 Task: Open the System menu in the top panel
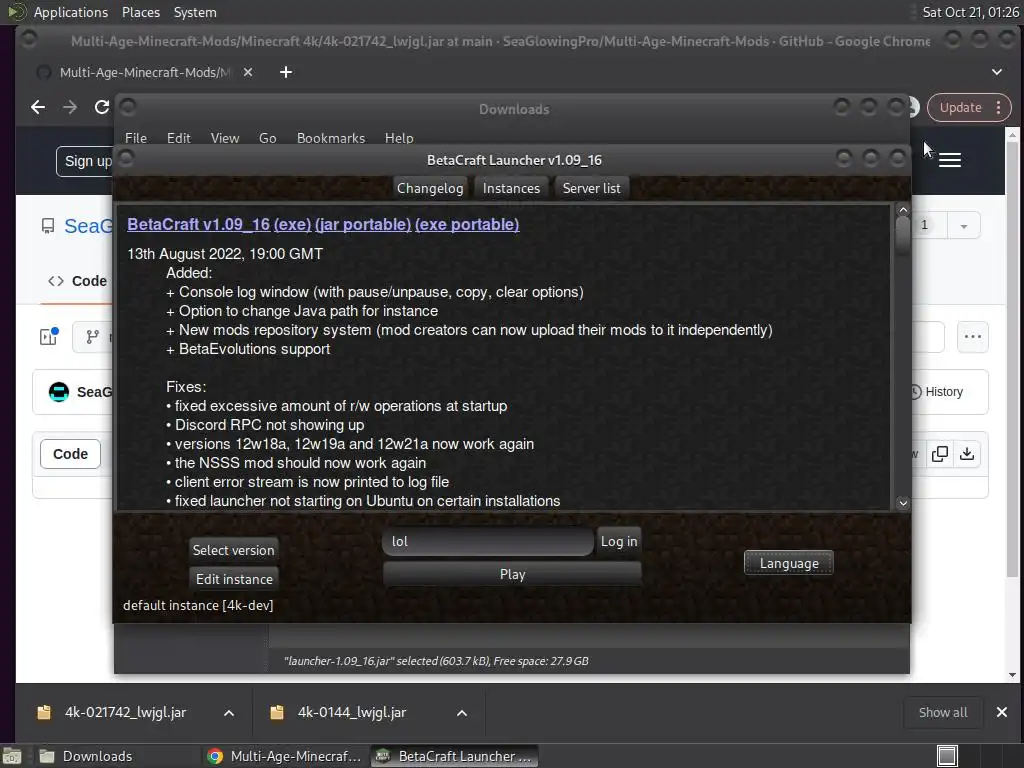[x=195, y=12]
